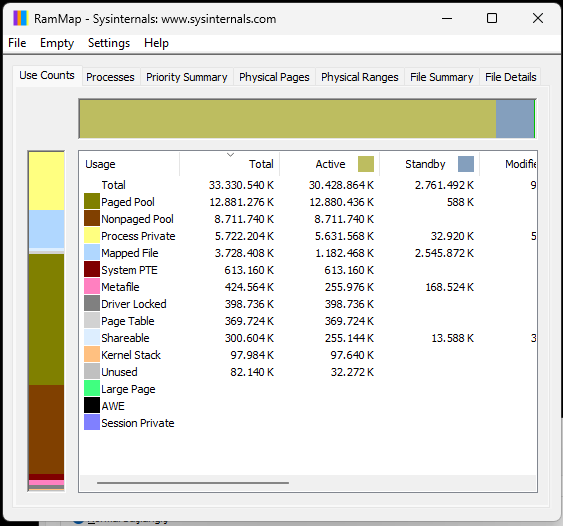Click the Active column header
The width and height of the screenshot is (563, 526).
point(330,164)
